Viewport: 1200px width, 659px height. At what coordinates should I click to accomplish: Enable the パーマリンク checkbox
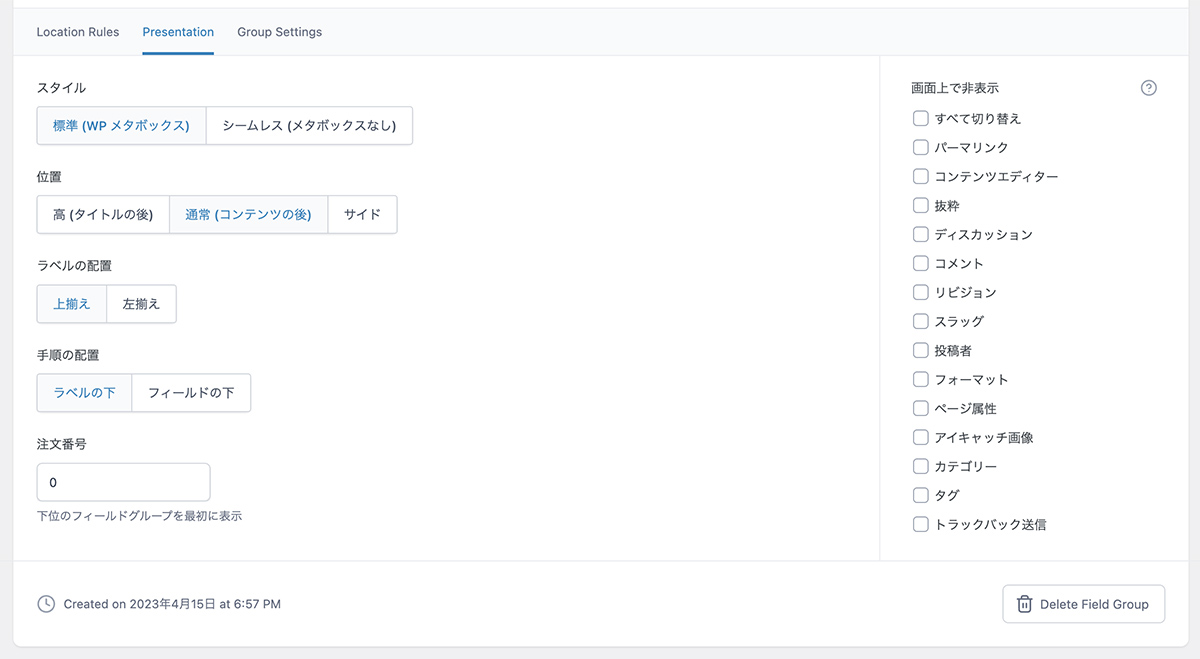tap(921, 147)
